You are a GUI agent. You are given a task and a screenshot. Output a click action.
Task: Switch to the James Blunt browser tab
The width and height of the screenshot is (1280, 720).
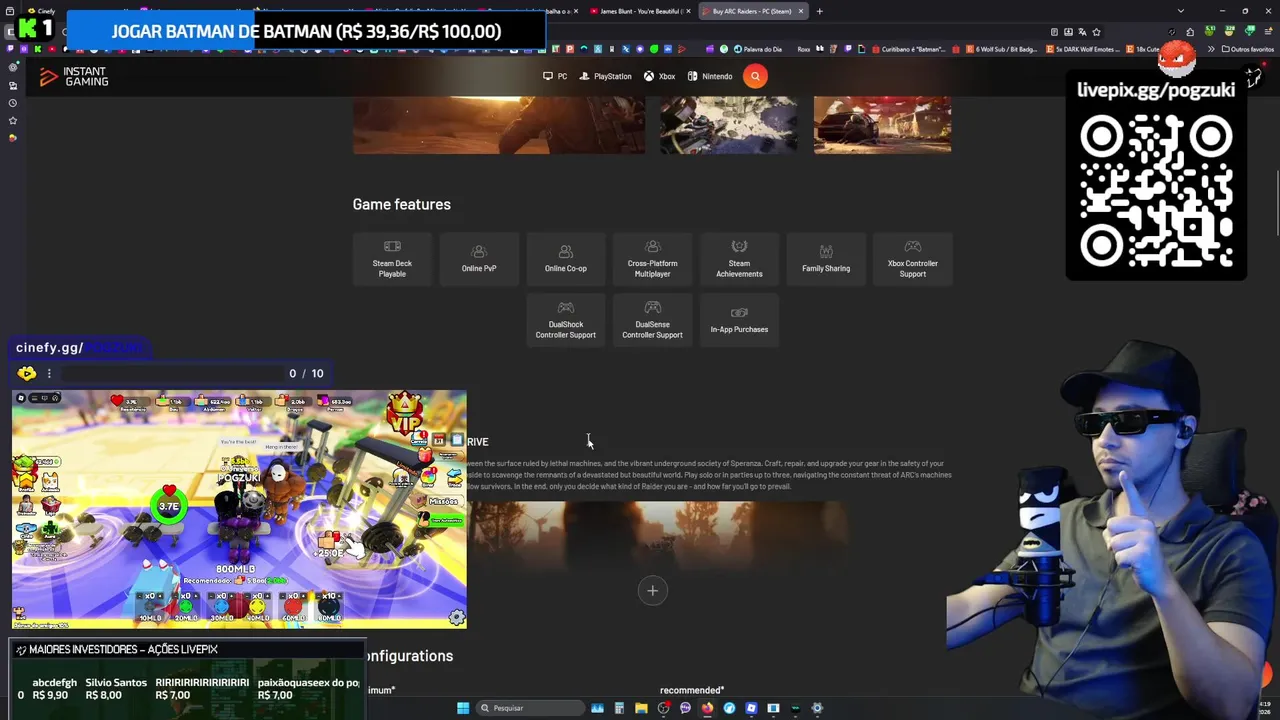coord(640,11)
